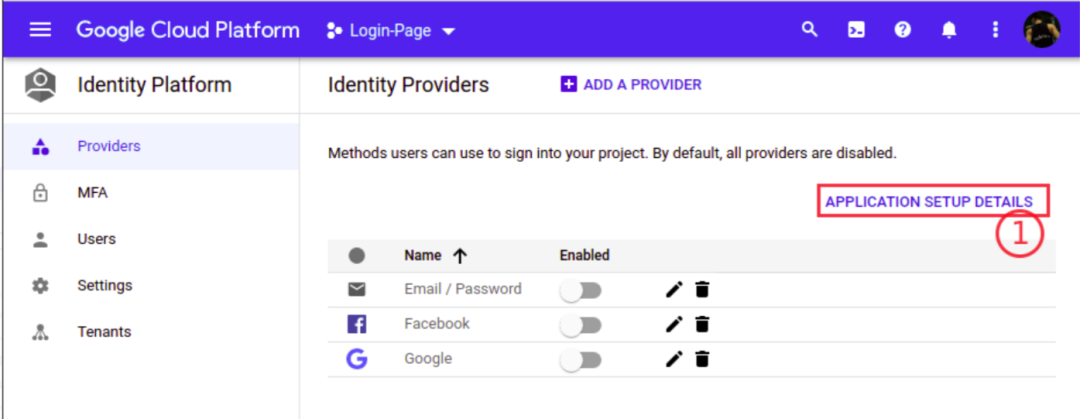Click the Email / Password row name

463,289
